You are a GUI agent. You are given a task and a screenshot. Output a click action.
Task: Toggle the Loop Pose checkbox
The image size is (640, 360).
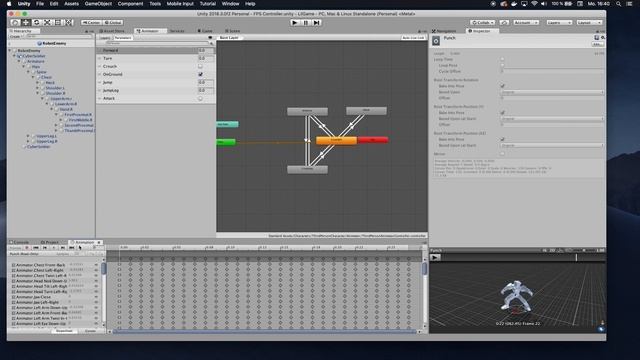coord(502,65)
